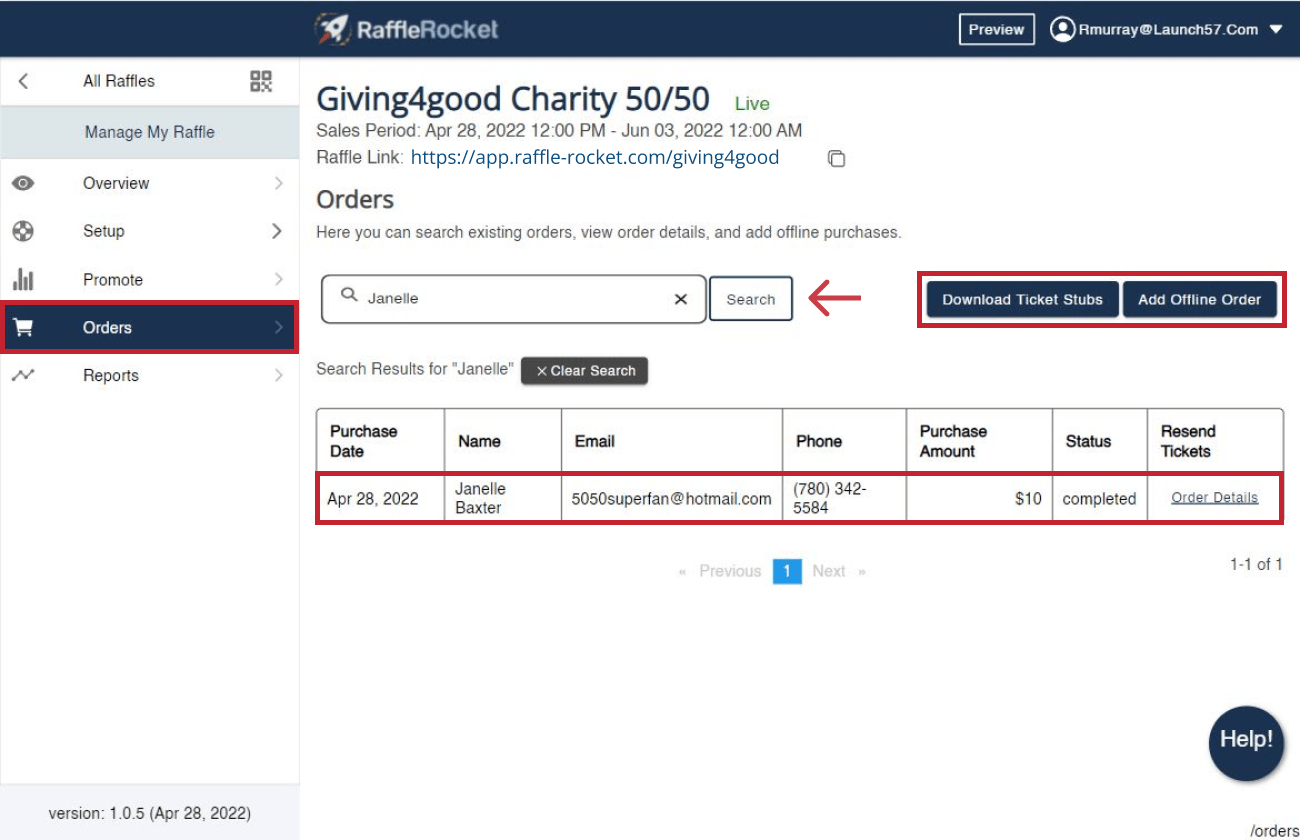Open the Overview menu item

150,183
